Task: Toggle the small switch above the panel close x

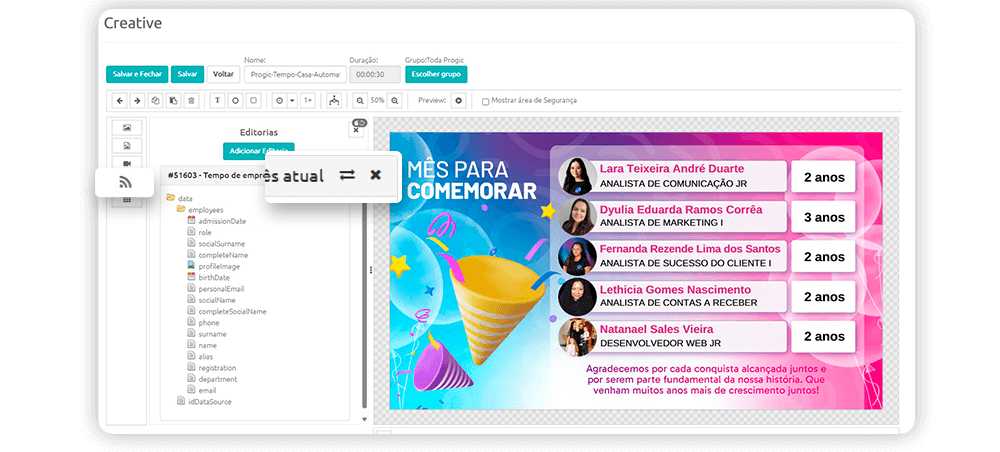Action: (359, 122)
